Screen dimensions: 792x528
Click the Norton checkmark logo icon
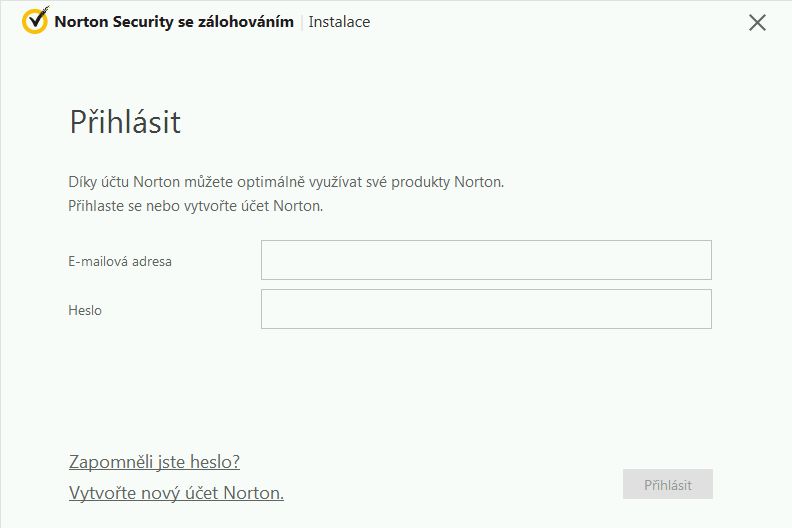[35, 21]
